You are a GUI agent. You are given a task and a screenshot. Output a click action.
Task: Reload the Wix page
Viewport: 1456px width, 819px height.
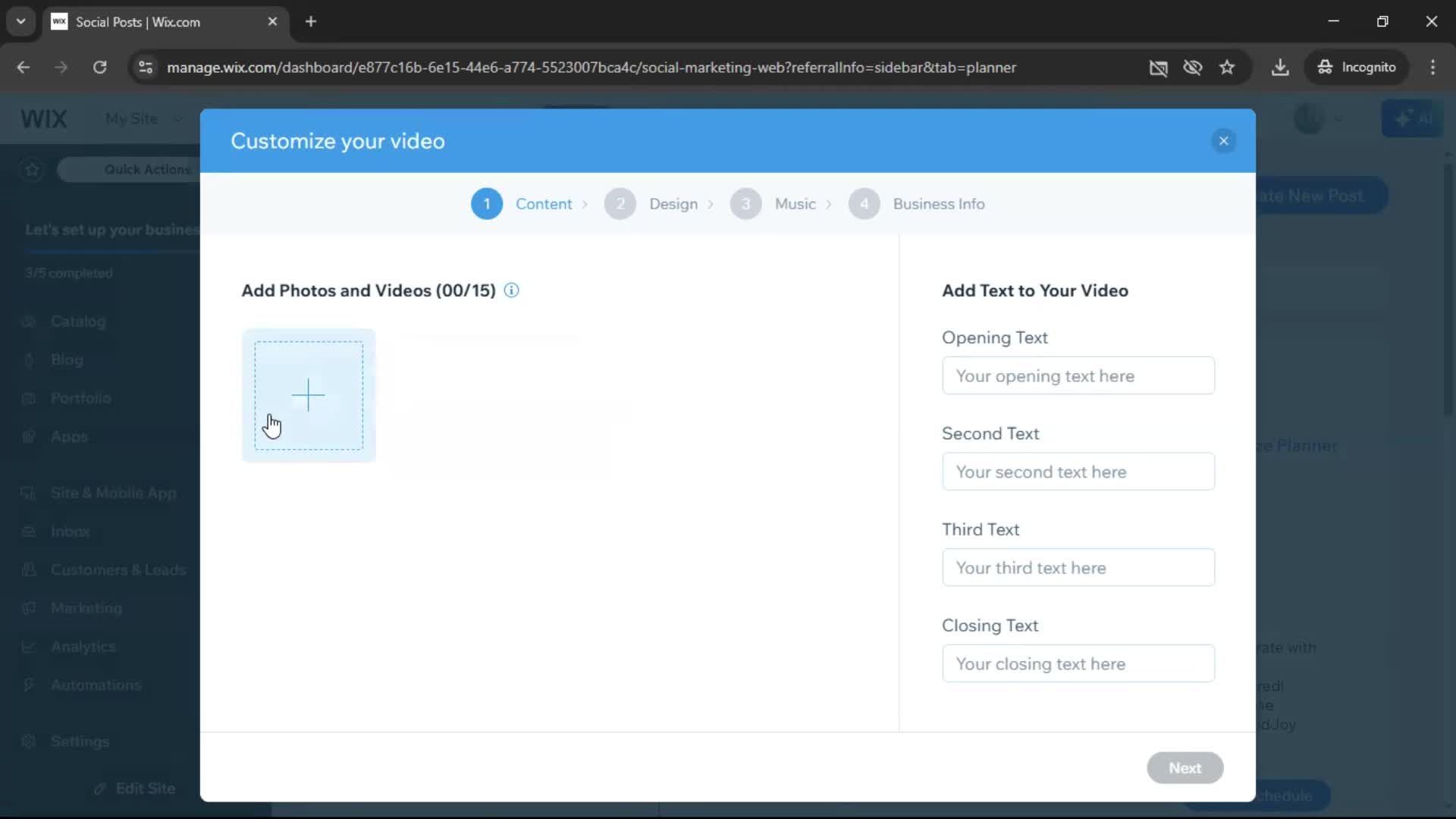coord(99,67)
